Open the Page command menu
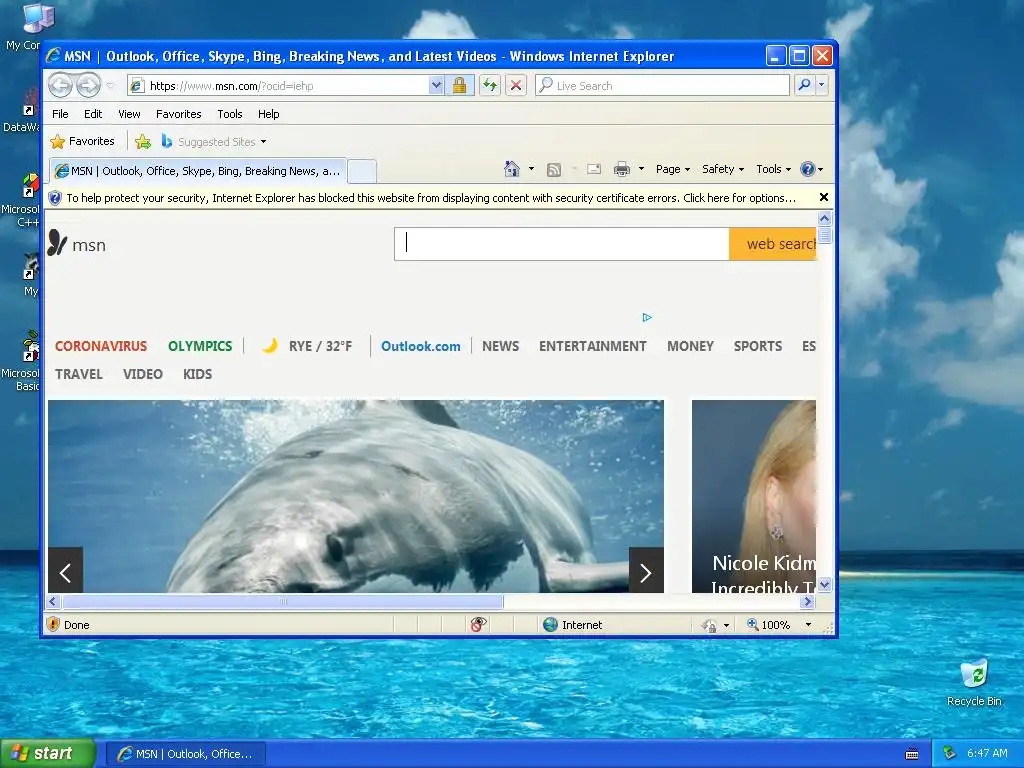 click(673, 169)
